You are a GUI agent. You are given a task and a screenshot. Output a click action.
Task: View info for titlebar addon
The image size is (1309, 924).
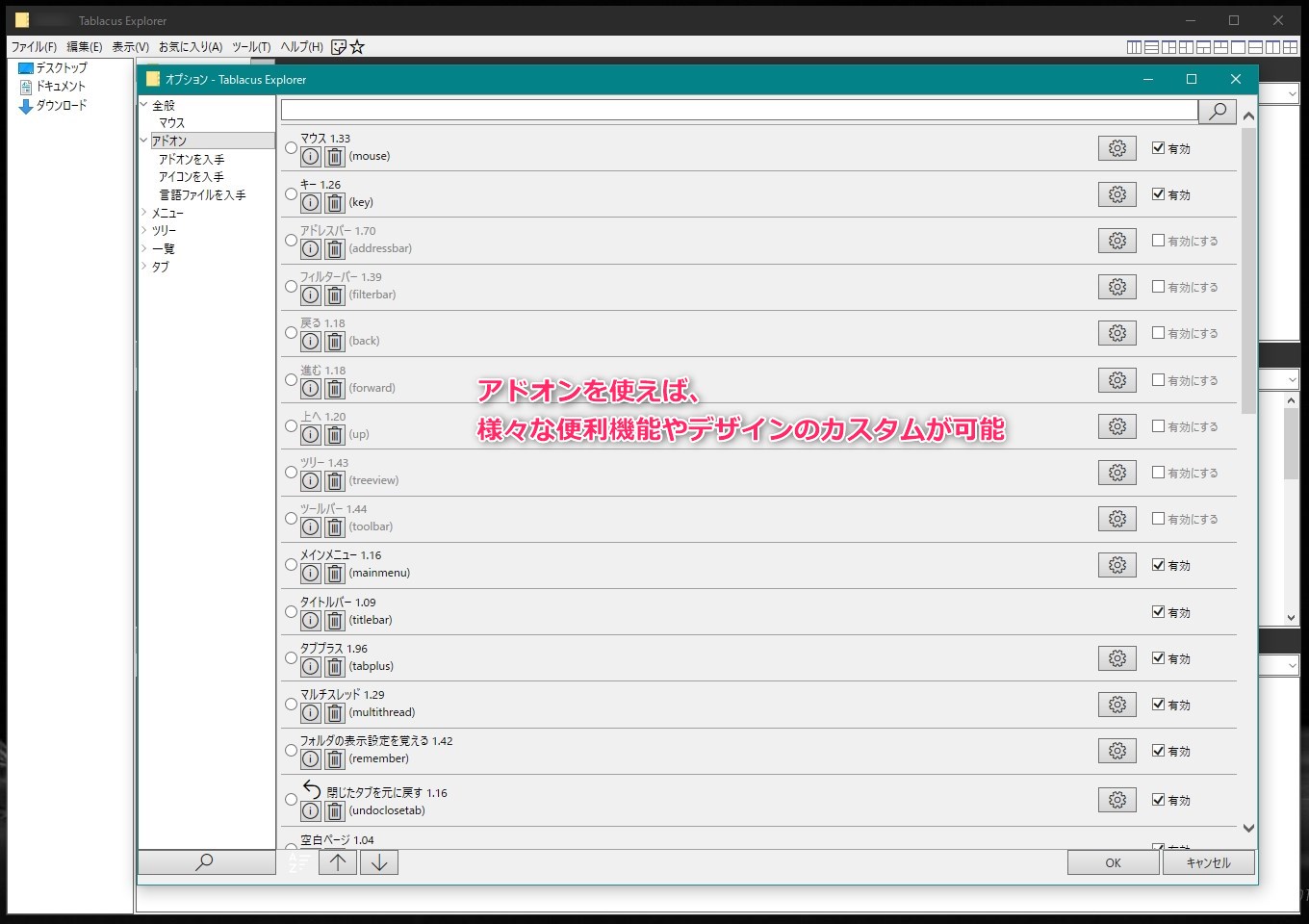click(310, 620)
